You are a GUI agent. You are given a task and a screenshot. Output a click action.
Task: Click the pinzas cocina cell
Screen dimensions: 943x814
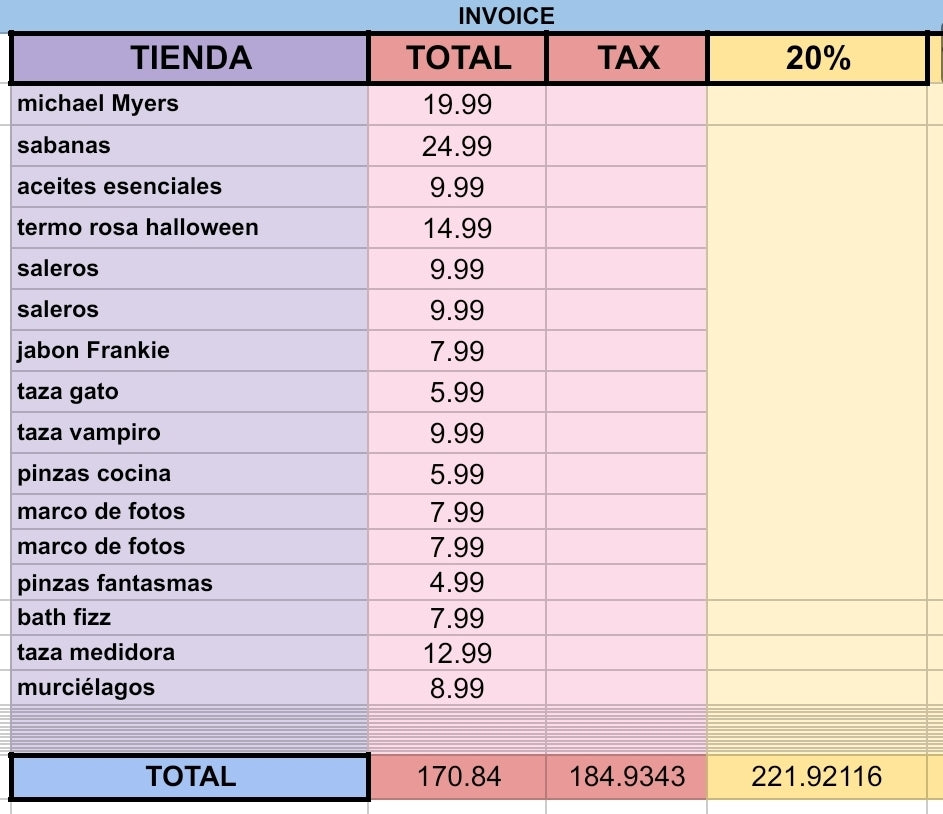coord(190,474)
